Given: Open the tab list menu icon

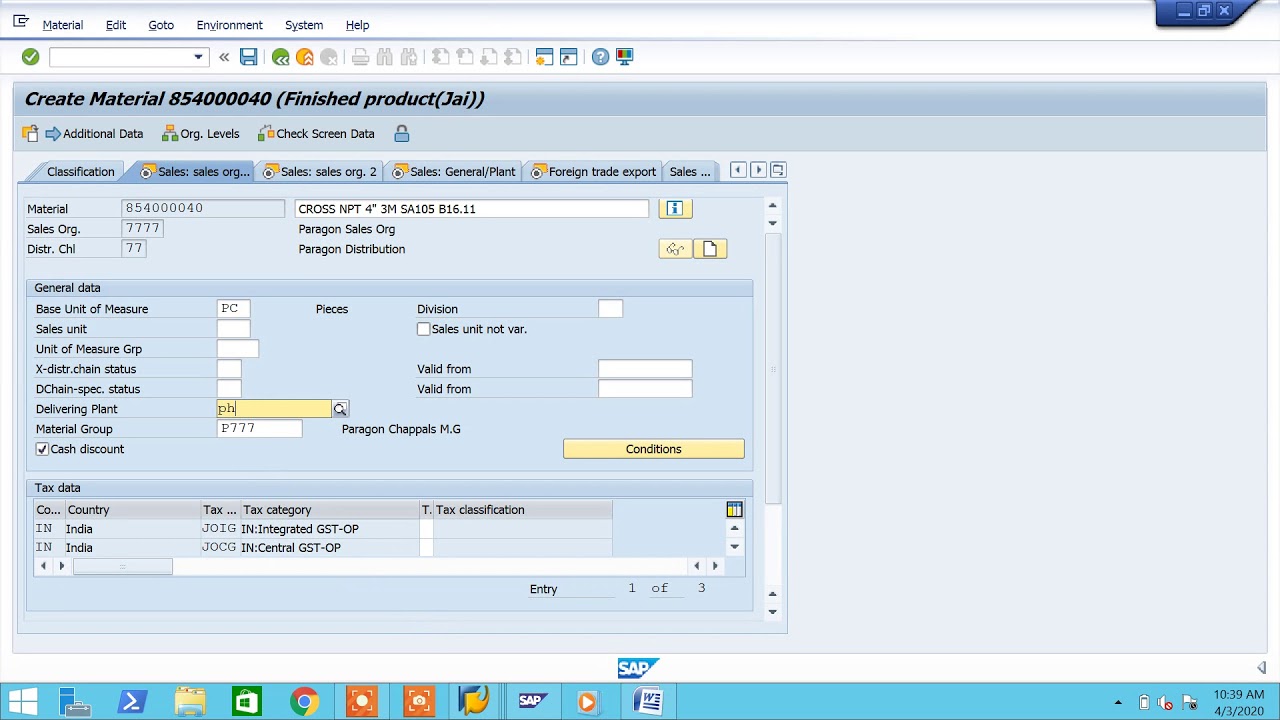Looking at the screenshot, I should (x=778, y=170).
